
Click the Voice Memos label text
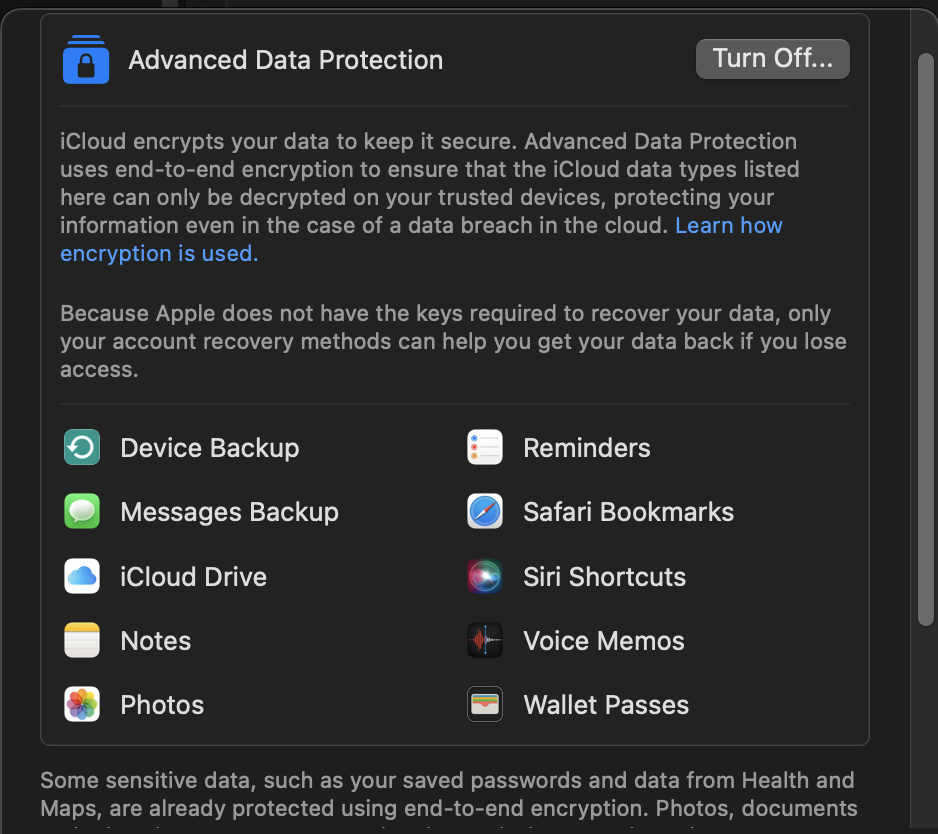603,640
